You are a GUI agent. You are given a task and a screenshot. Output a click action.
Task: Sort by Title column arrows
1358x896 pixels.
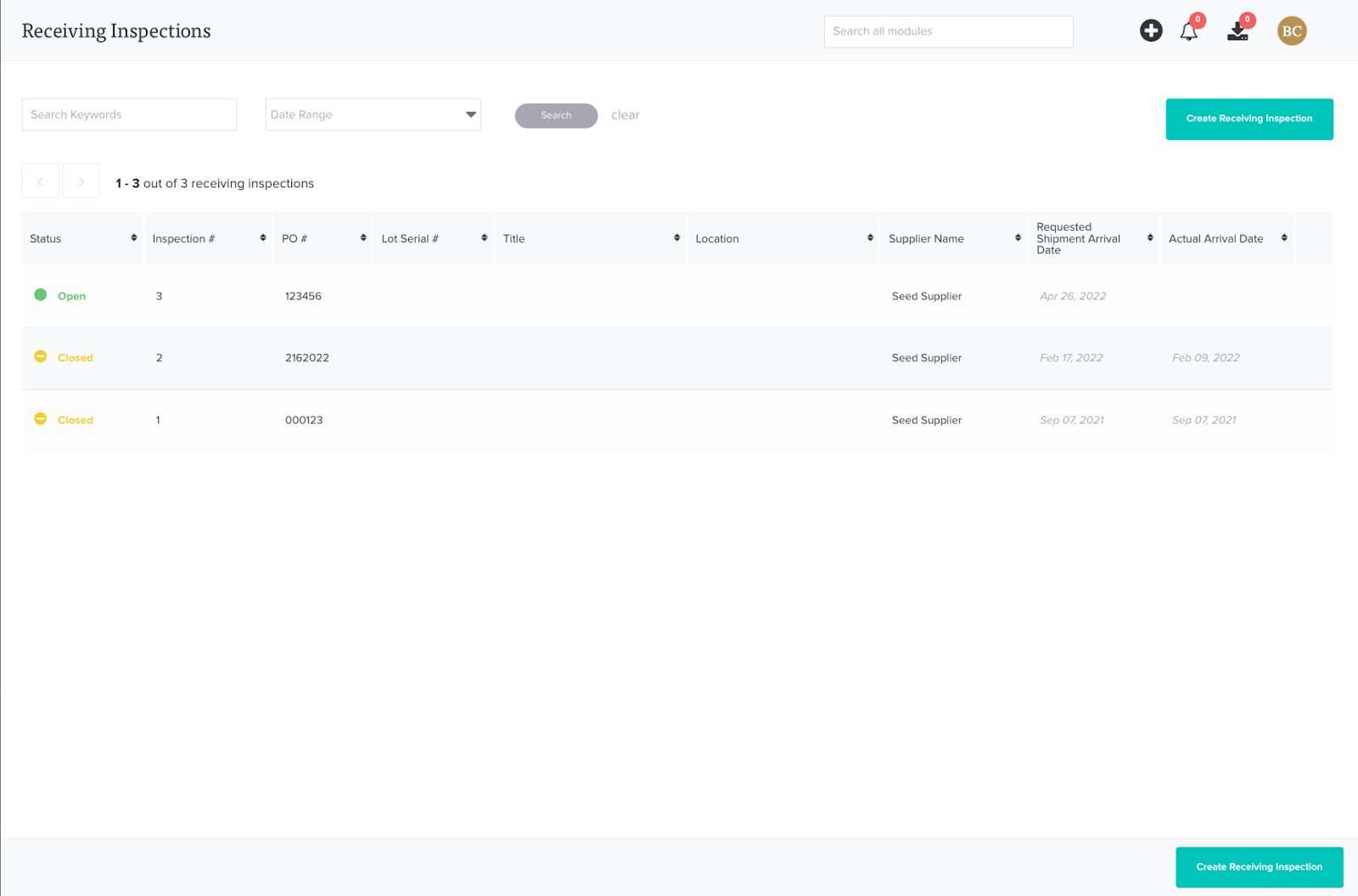(x=677, y=238)
